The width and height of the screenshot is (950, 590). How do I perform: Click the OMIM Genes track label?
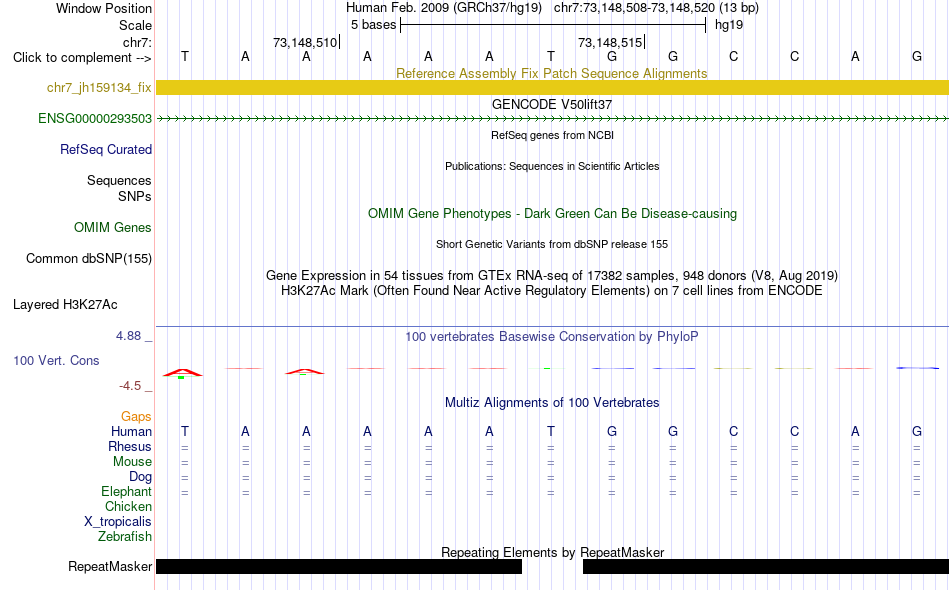point(112,227)
